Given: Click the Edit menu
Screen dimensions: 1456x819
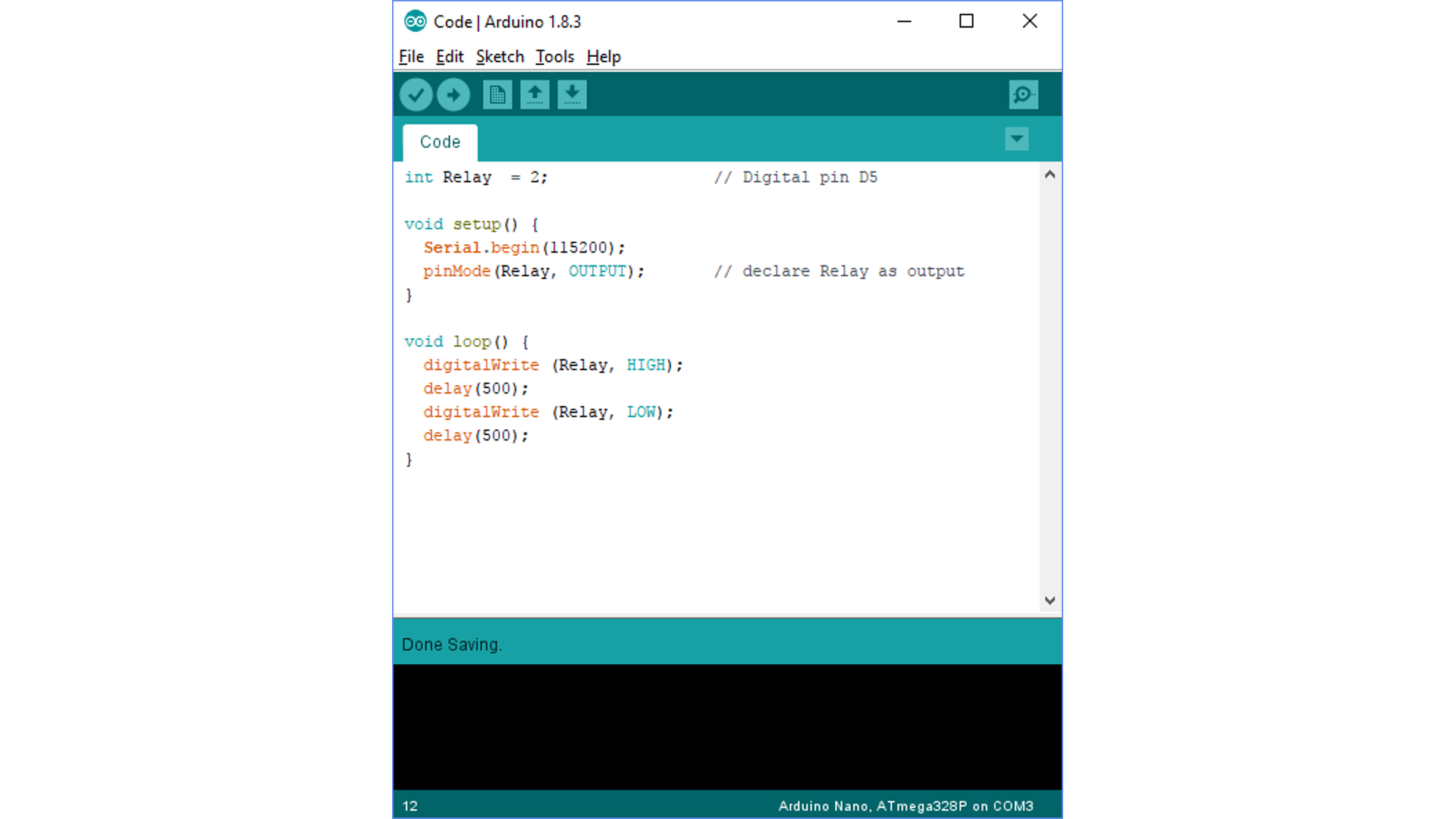Looking at the screenshot, I should tap(449, 56).
